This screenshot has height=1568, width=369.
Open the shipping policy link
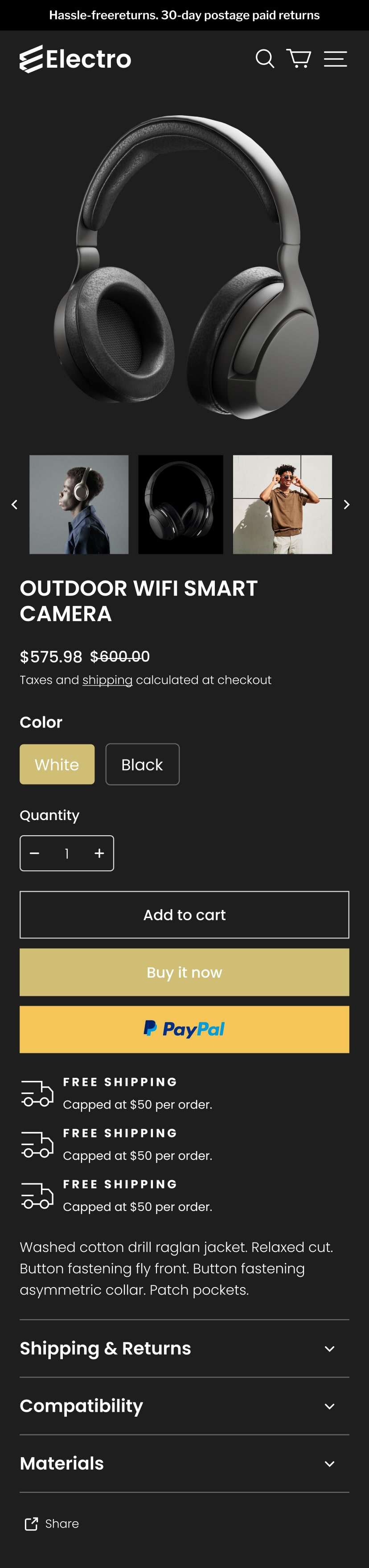coord(107,680)
